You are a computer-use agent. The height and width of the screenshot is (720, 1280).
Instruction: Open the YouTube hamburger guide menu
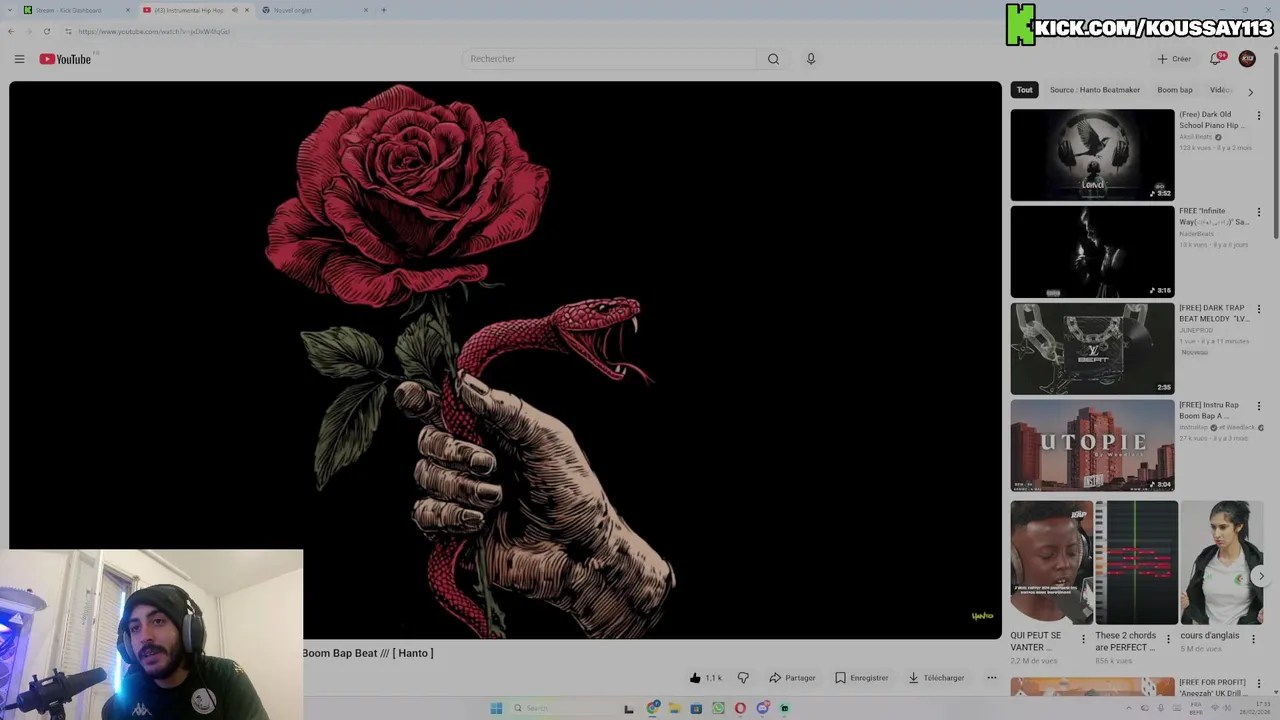pyautogui.click(x=19, y=59)
